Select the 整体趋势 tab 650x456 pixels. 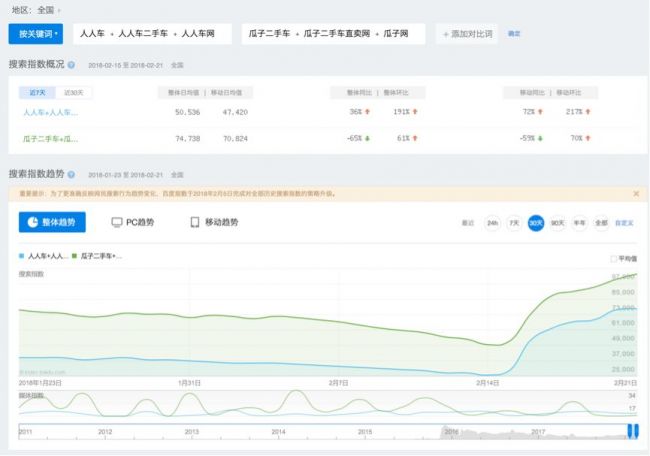52,222
